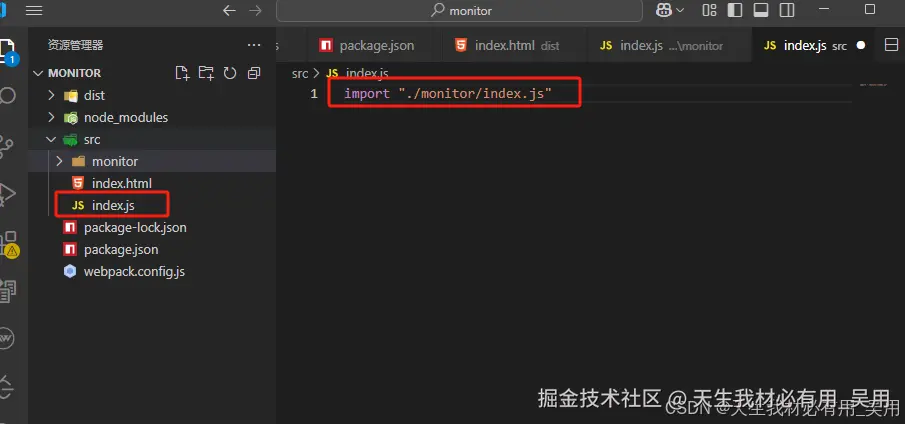
Task: Split the editor layout icon
Action: [x=891, y=45]
